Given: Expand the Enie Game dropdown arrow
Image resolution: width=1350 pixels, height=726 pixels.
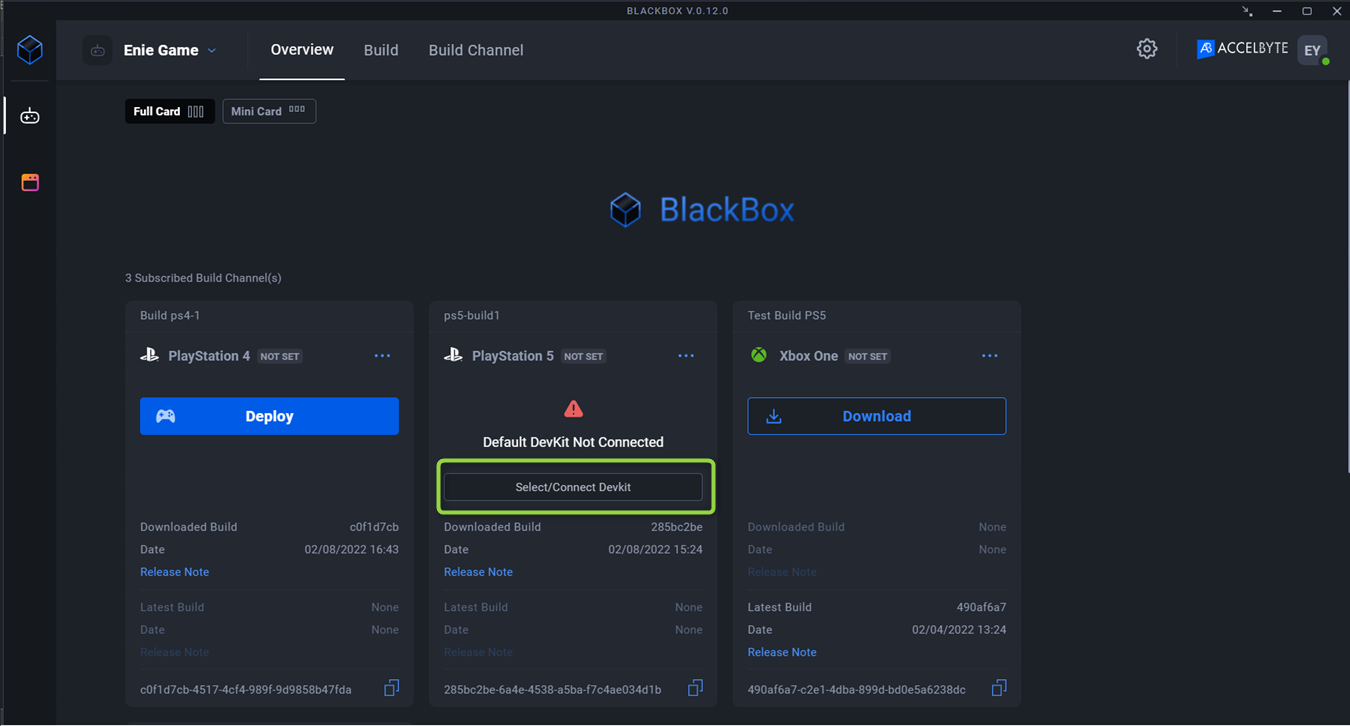Looking at the screenshot, I should pyautogui.click(x=212, y=51).
